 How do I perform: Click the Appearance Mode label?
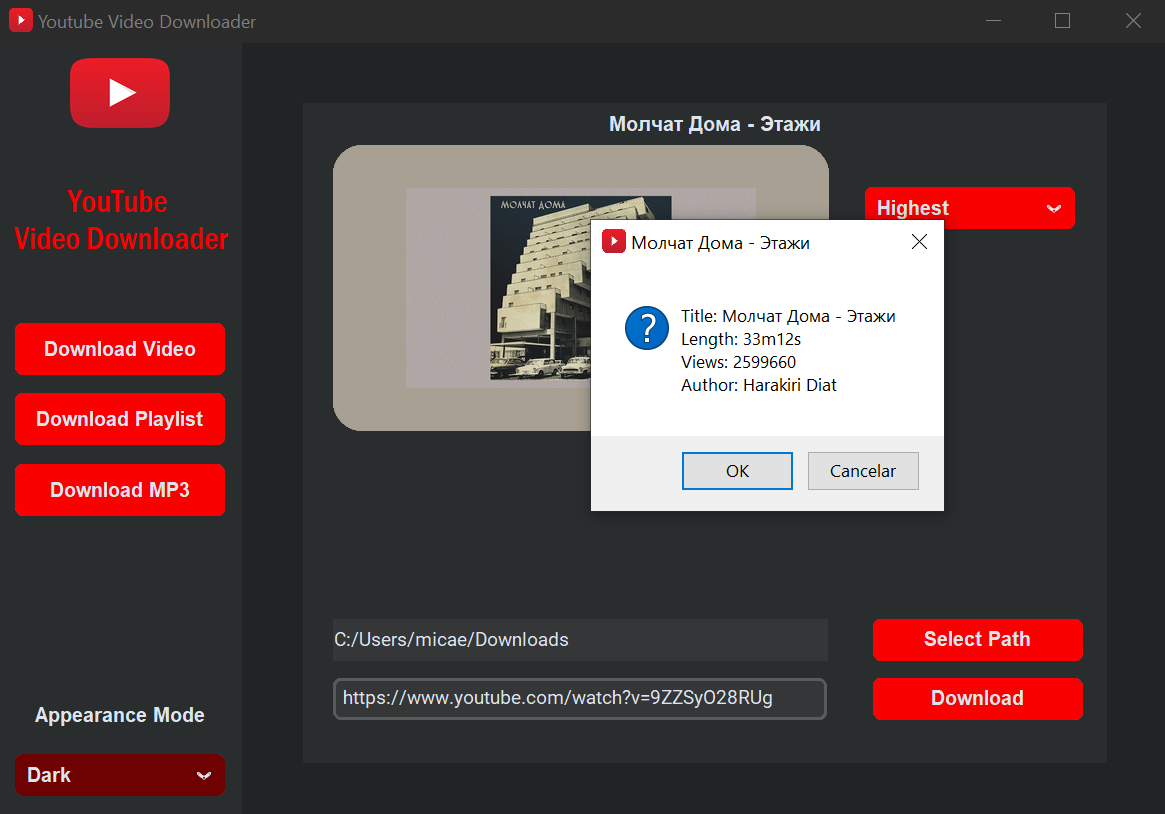(x=119, y=715)
